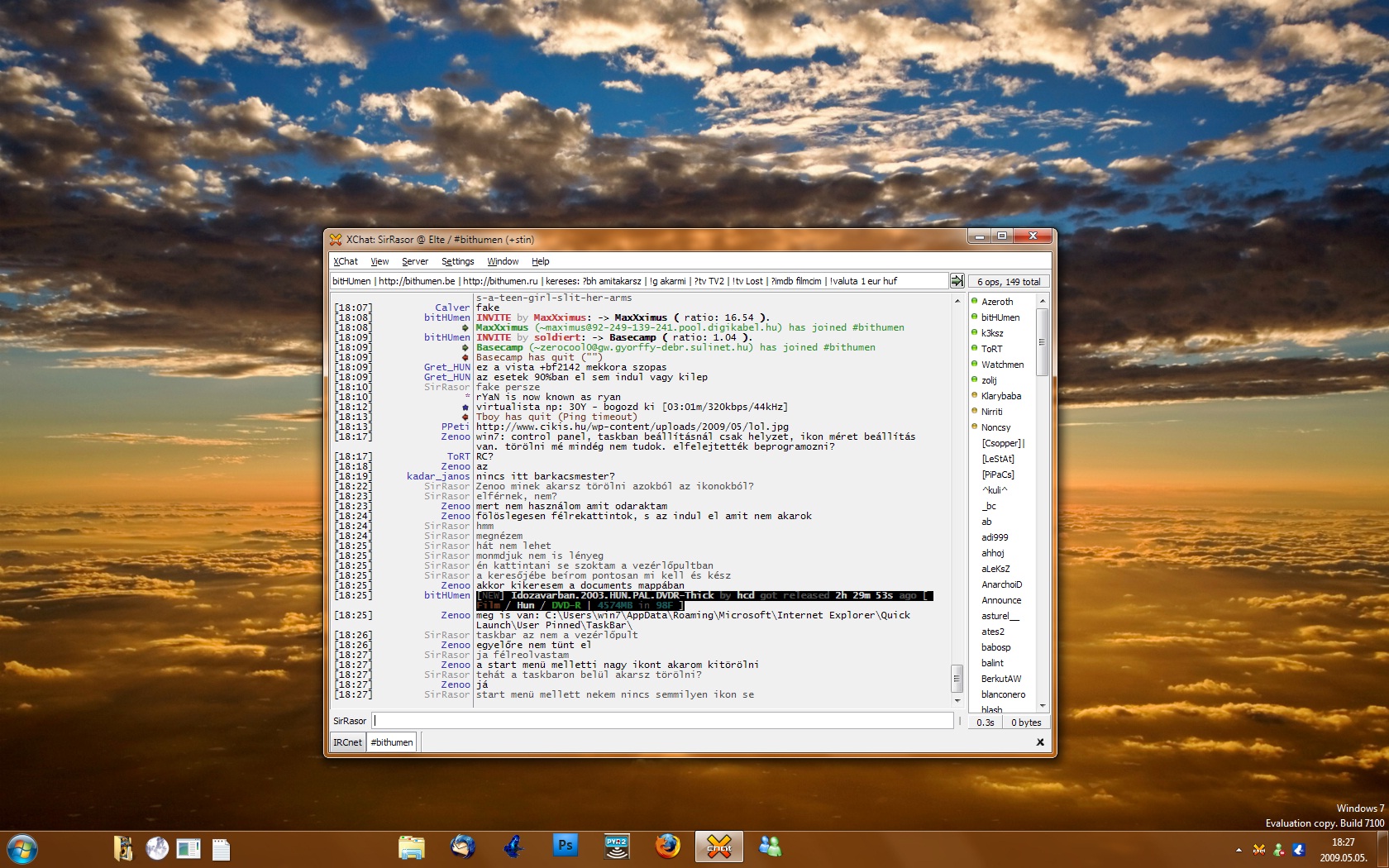Image resolution: width=1389 pixels, height=868 pixels.
Task: Select babosp in the user list
Action: (995, 647)
